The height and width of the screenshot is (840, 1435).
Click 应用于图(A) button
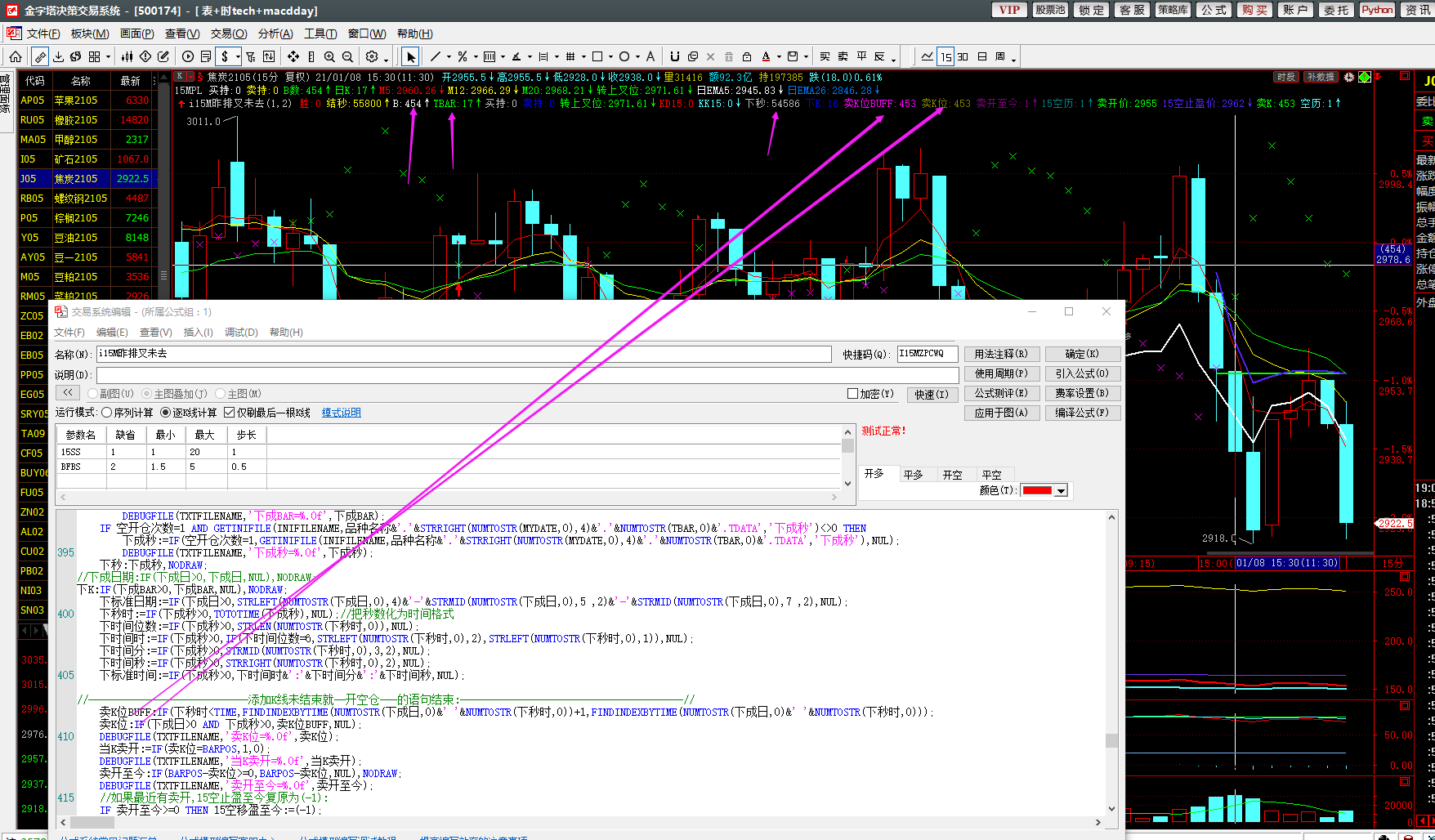pos(1001,413)
